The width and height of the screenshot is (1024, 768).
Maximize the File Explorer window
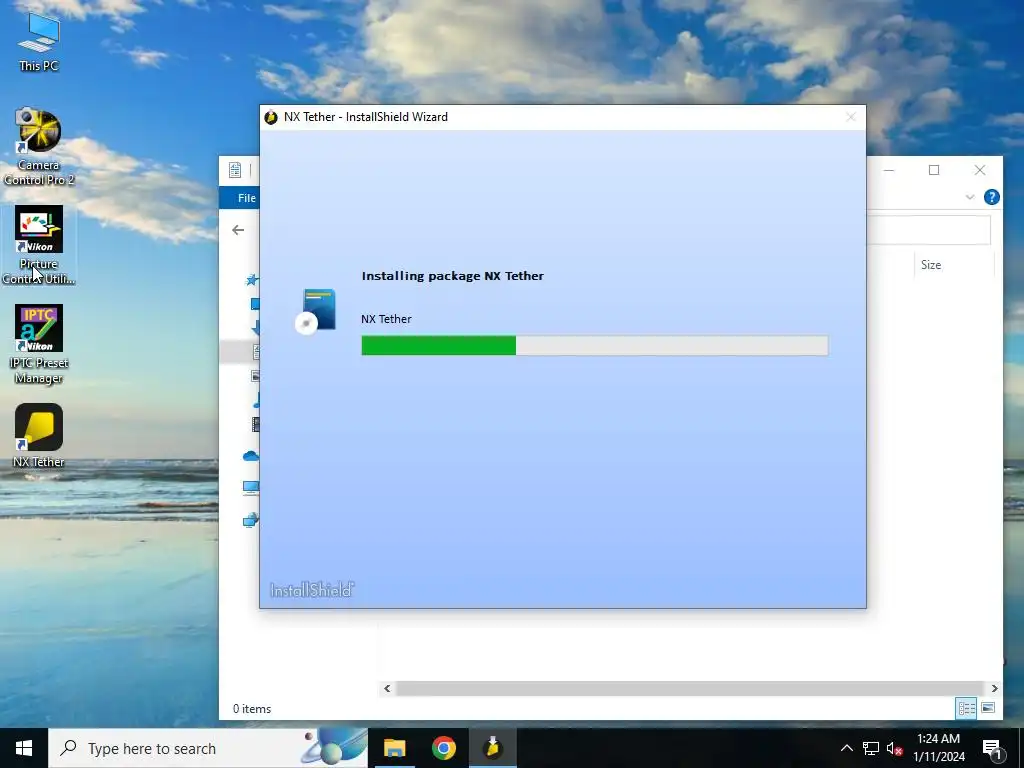coord(934,170)
